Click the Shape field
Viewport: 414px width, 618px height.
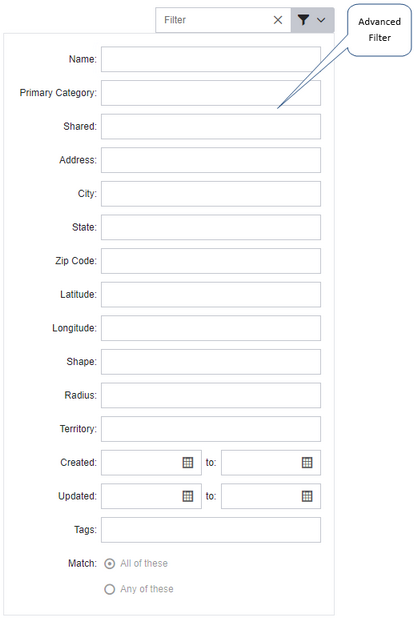coord(211,362)
